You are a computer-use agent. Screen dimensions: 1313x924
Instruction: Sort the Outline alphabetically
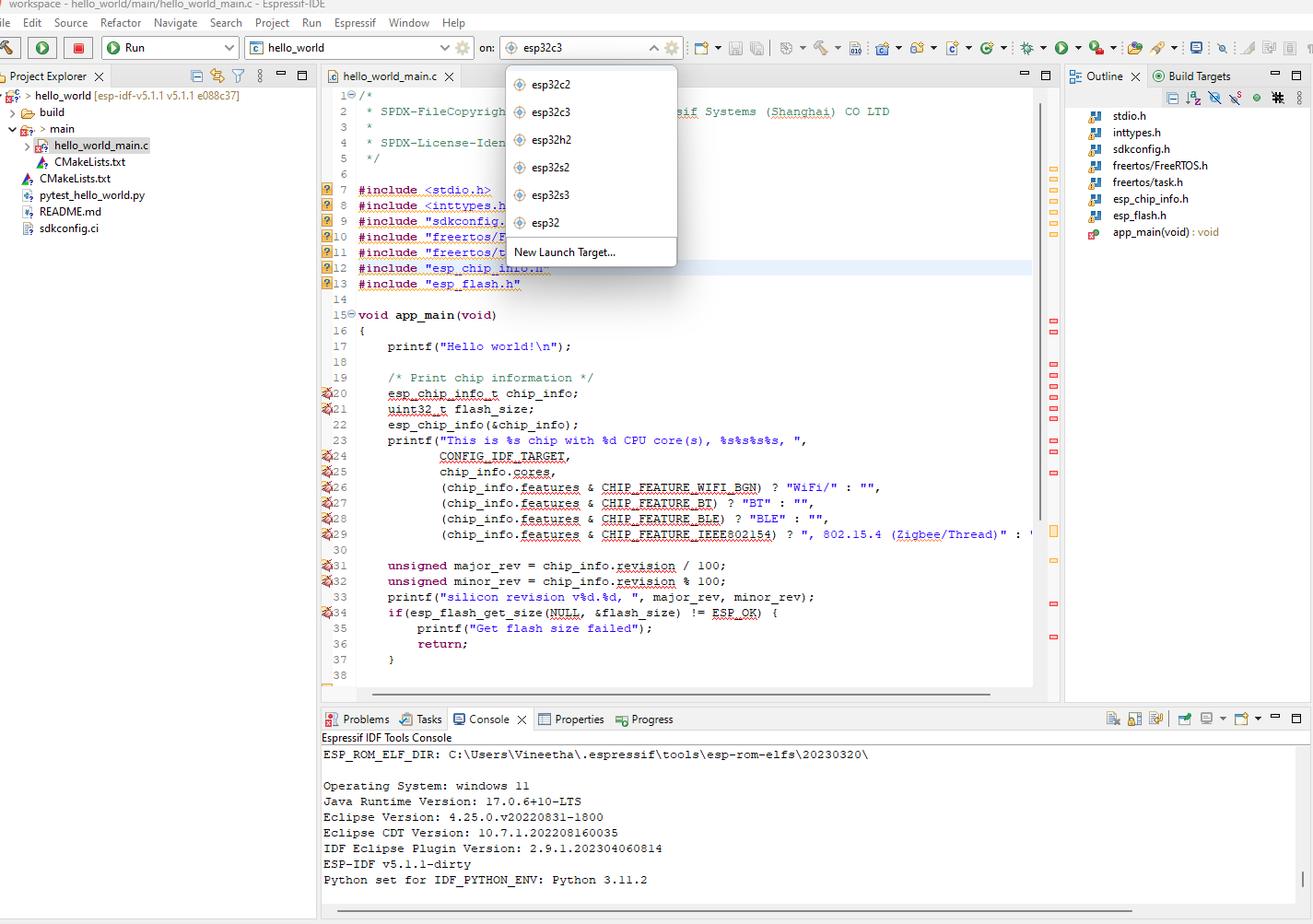tap(1193, 98)
